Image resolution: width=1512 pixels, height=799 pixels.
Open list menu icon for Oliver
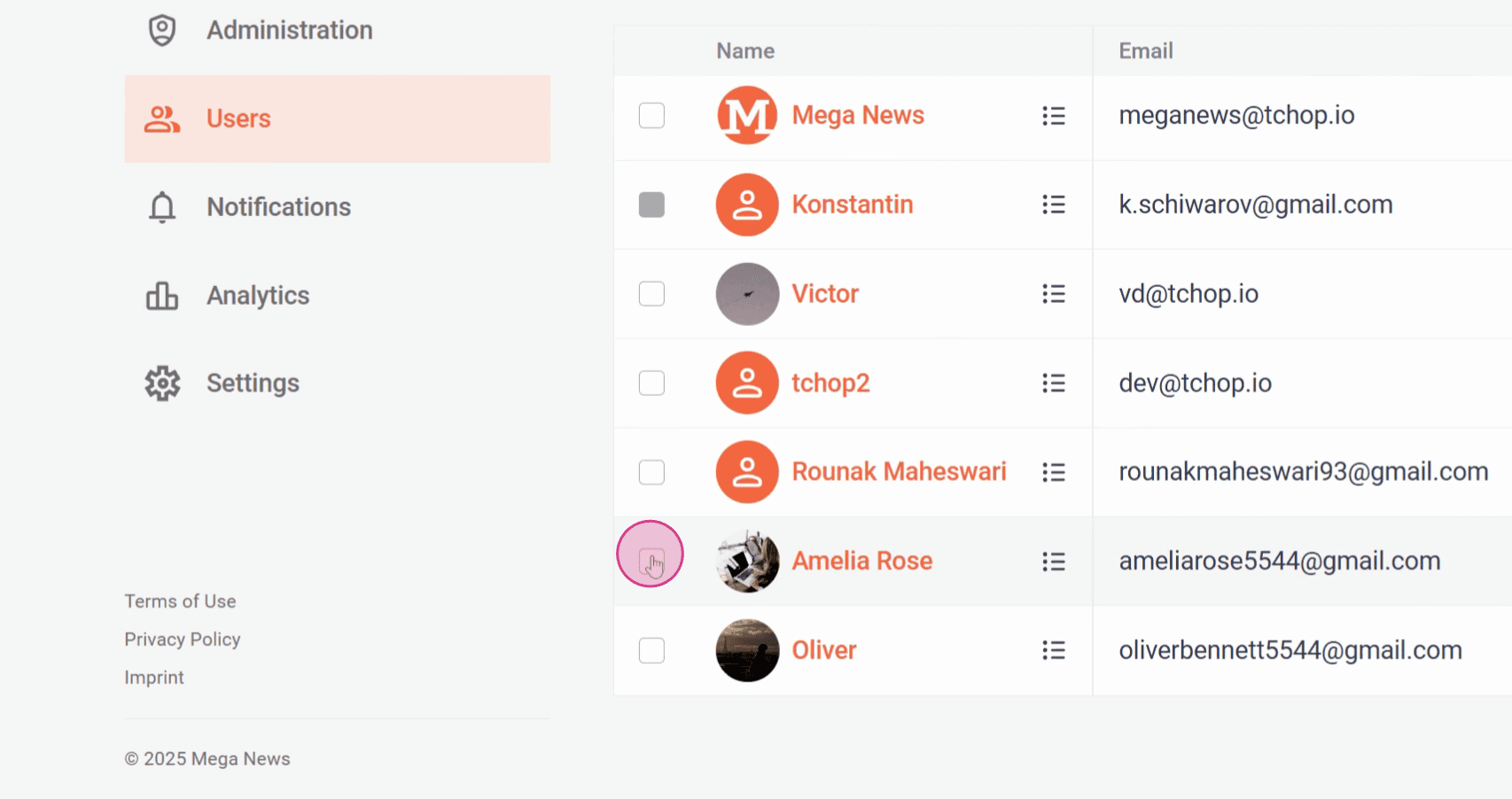point(1054,651)
